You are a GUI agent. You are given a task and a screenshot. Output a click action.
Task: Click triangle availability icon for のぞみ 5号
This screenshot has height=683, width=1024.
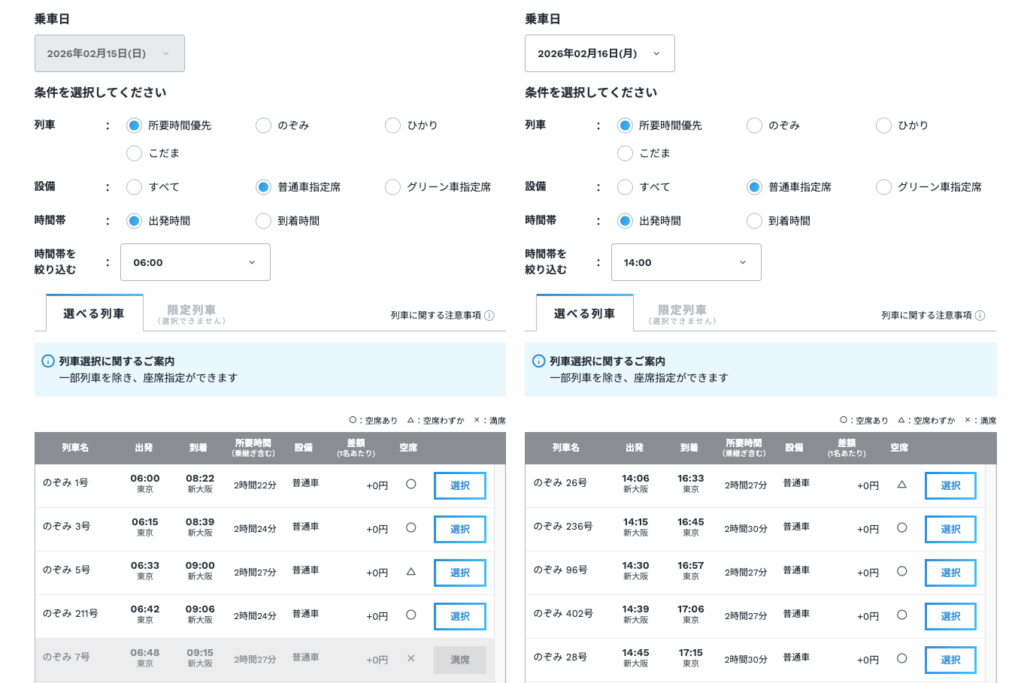pos(410,572)
